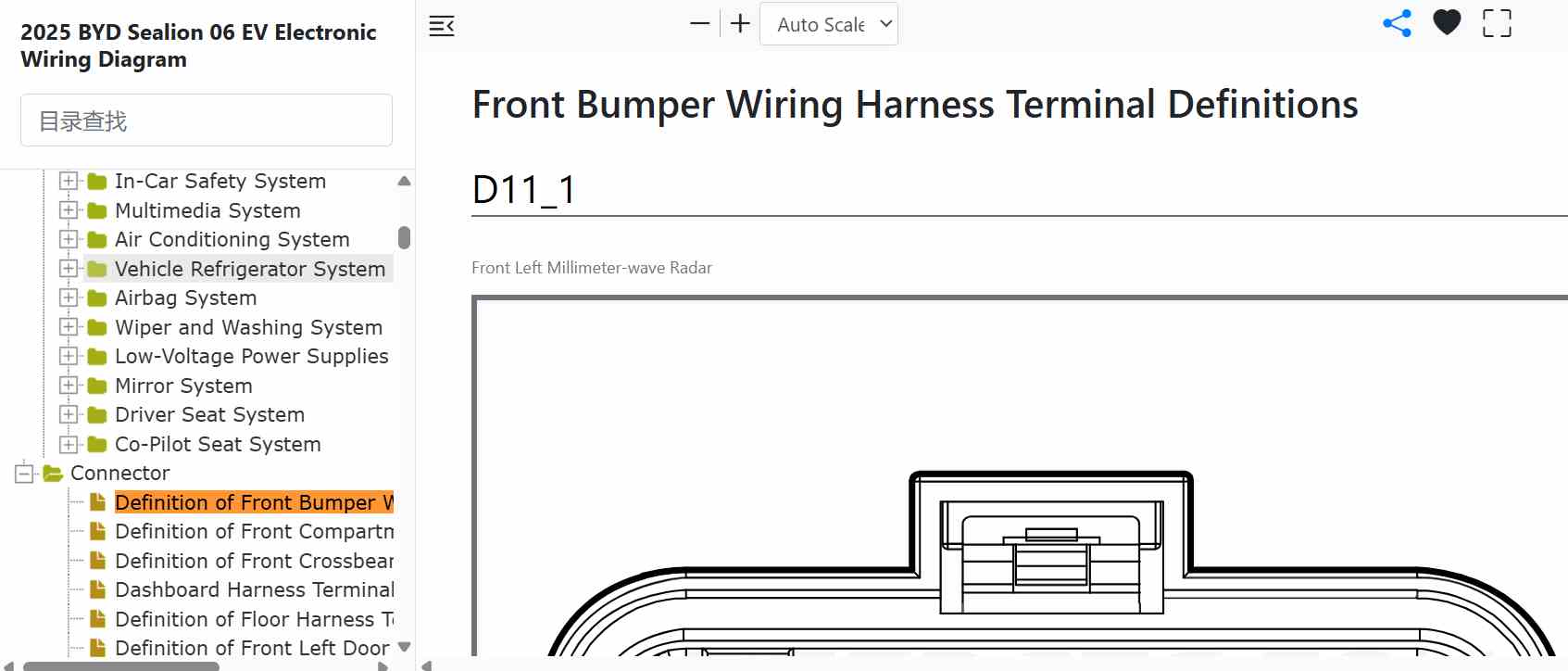Expand the Airbag System folder
The width and height of the screenshot is (1568, 671).
point(69,298)
